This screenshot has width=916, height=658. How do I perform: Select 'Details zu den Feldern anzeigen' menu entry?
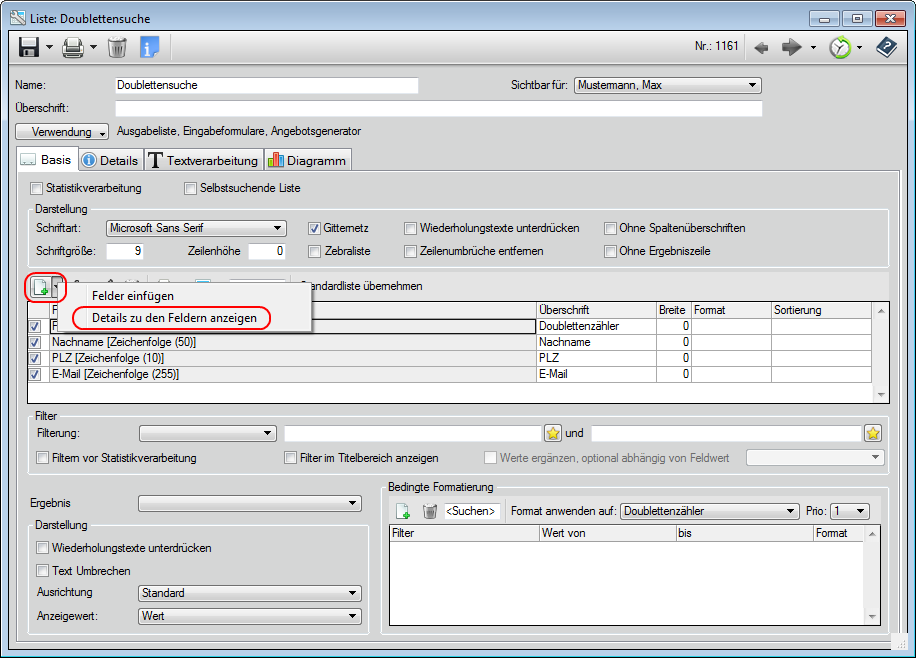pos(177,318)
